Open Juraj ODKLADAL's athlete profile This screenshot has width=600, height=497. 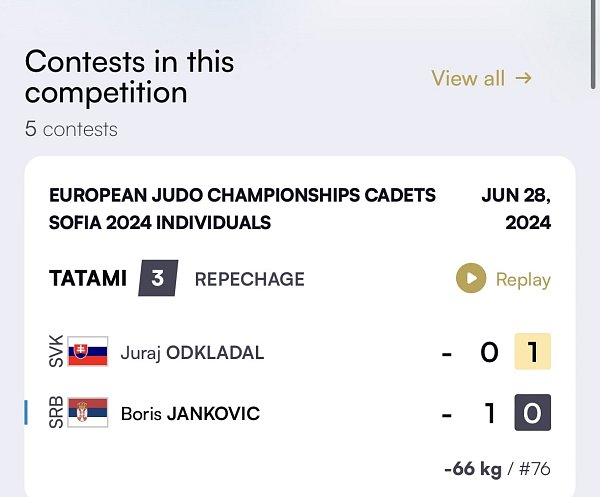click(x=192, y=352)
